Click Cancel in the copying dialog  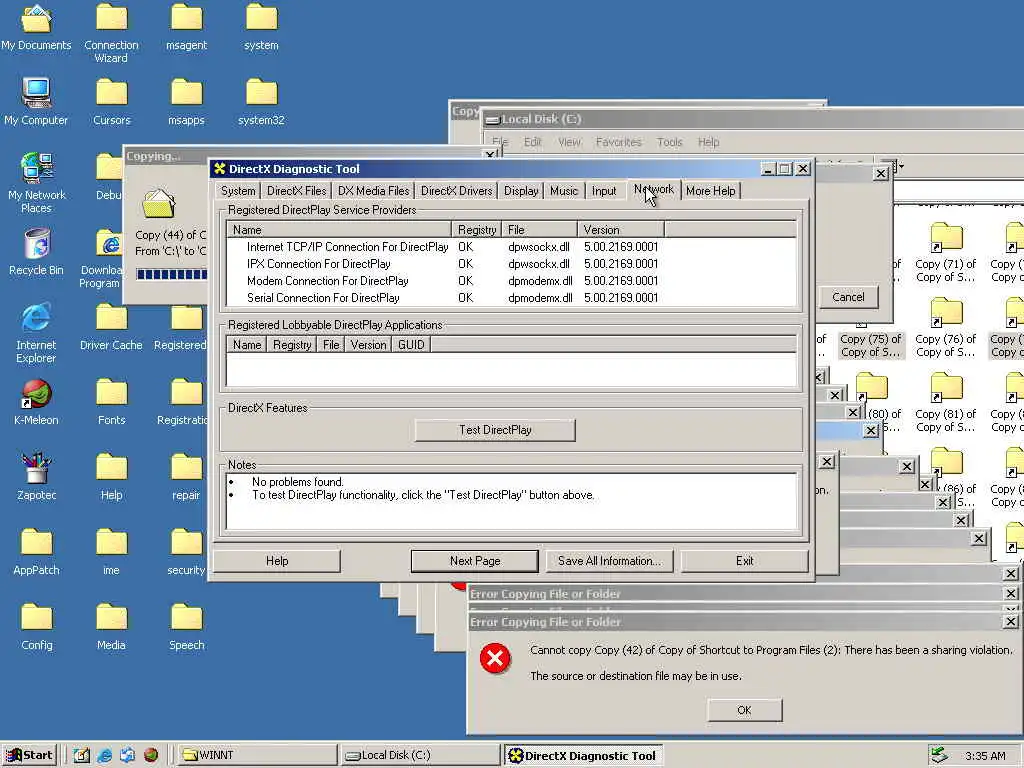click(x=848, y=297)
